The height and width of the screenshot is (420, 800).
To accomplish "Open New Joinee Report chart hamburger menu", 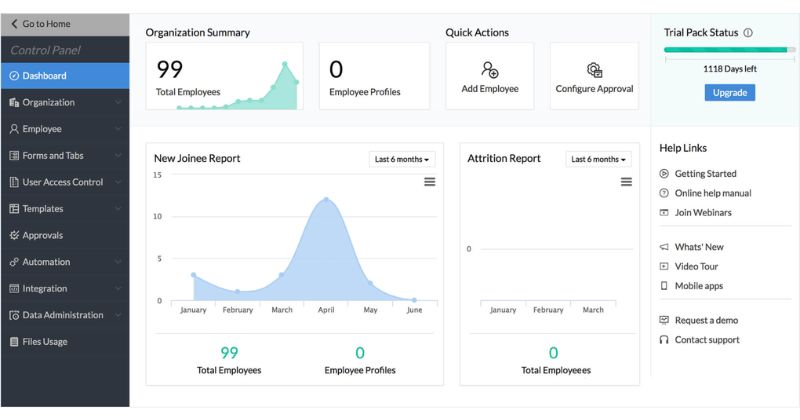I will [430, 182].
